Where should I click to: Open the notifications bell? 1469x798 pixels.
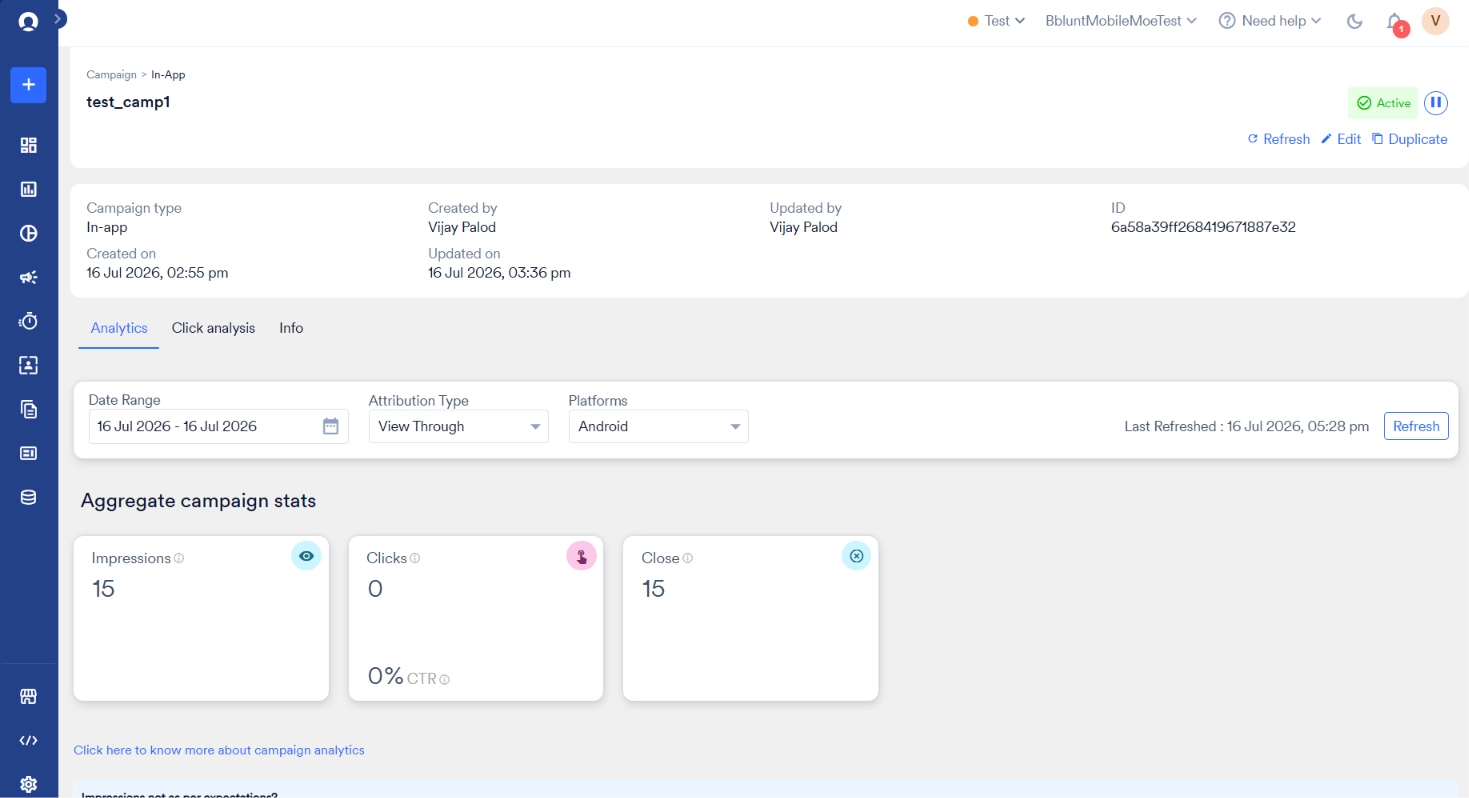click(x=1395, y=22)
